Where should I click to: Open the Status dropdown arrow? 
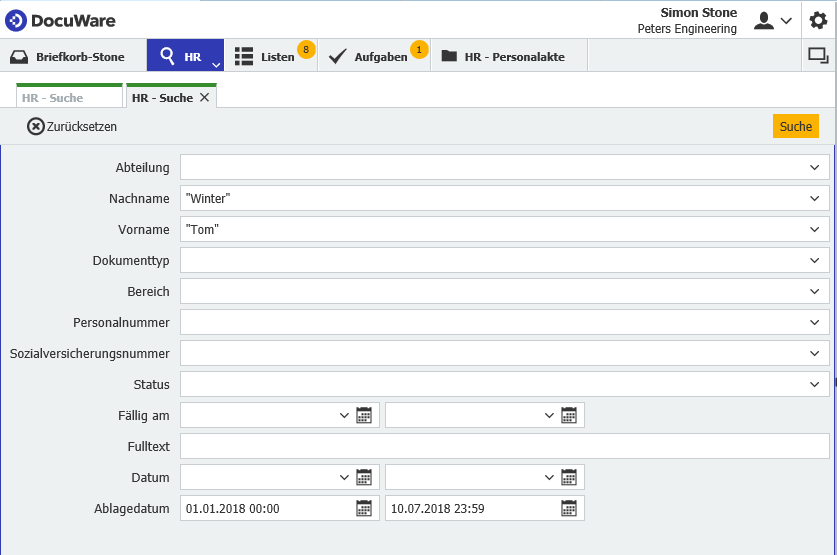[814, 384]
